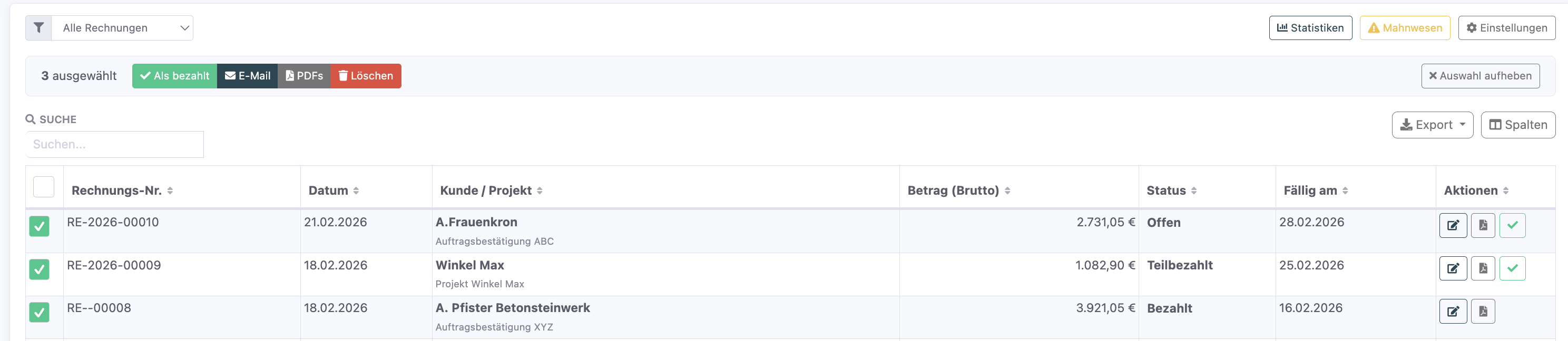Click the Mahnwesen button
Screen dimensions: 1568x341
[1404, 28]
